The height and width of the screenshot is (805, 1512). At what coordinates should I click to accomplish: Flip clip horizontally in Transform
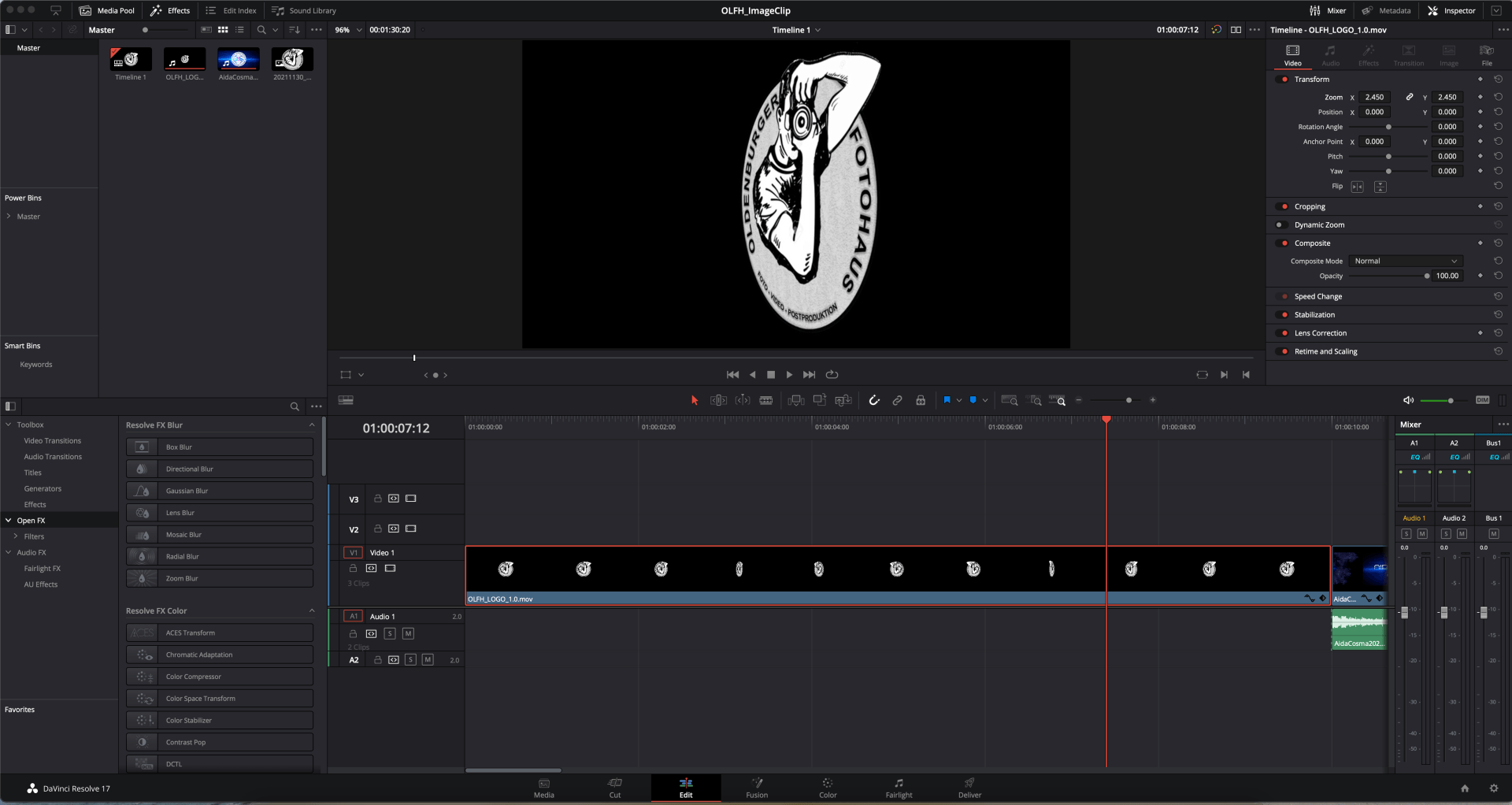1357,187
